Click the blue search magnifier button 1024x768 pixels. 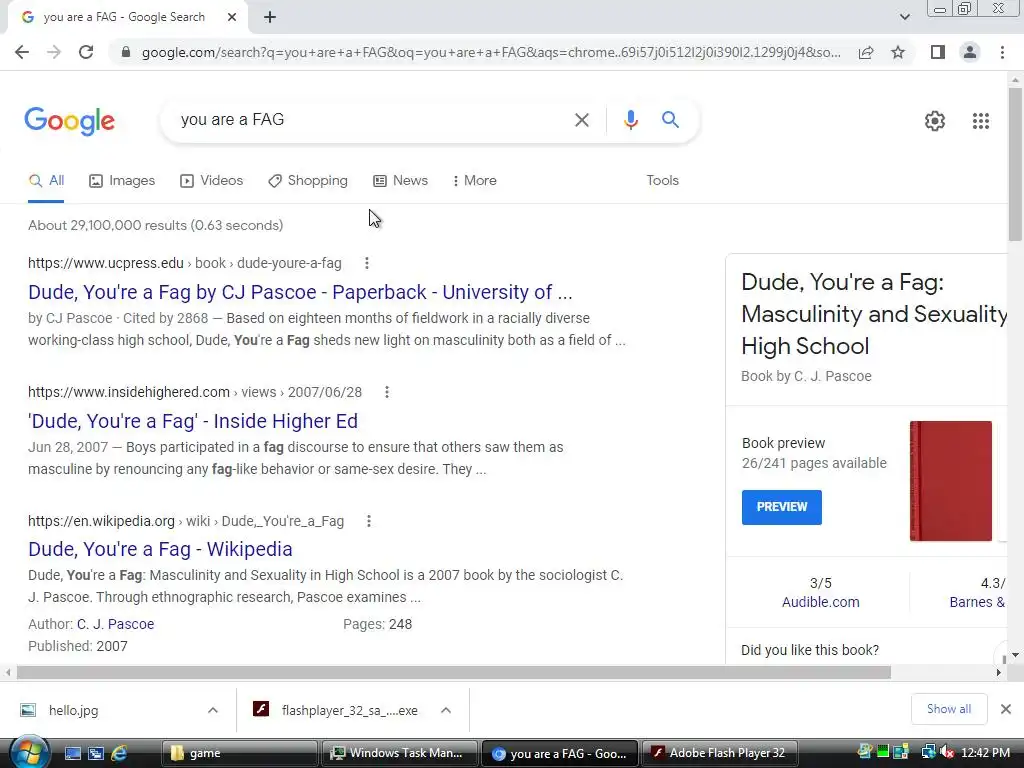tap(670, 120)
